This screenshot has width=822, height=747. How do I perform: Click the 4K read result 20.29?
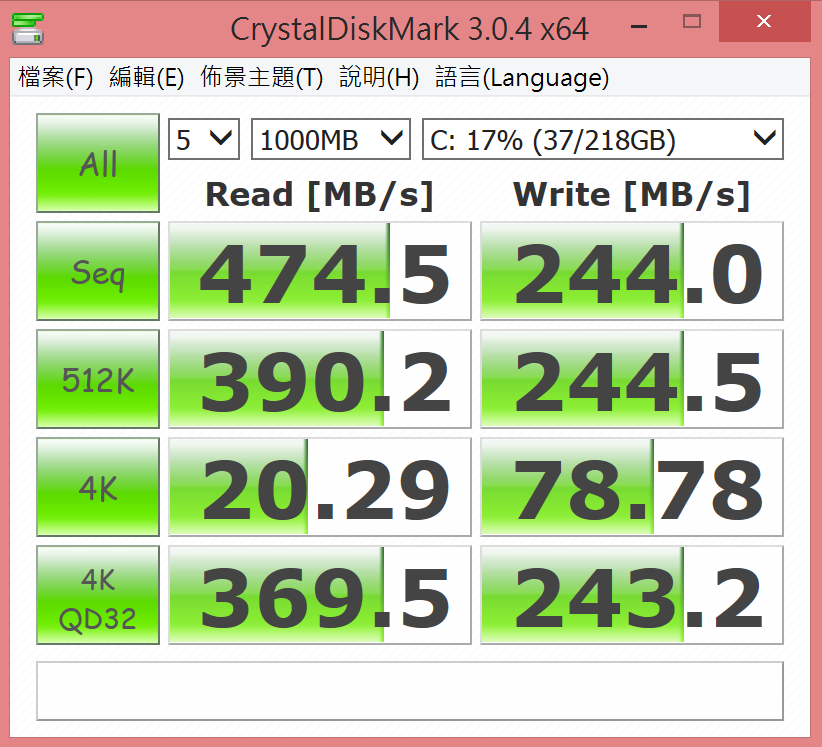(x=319, y=487)
